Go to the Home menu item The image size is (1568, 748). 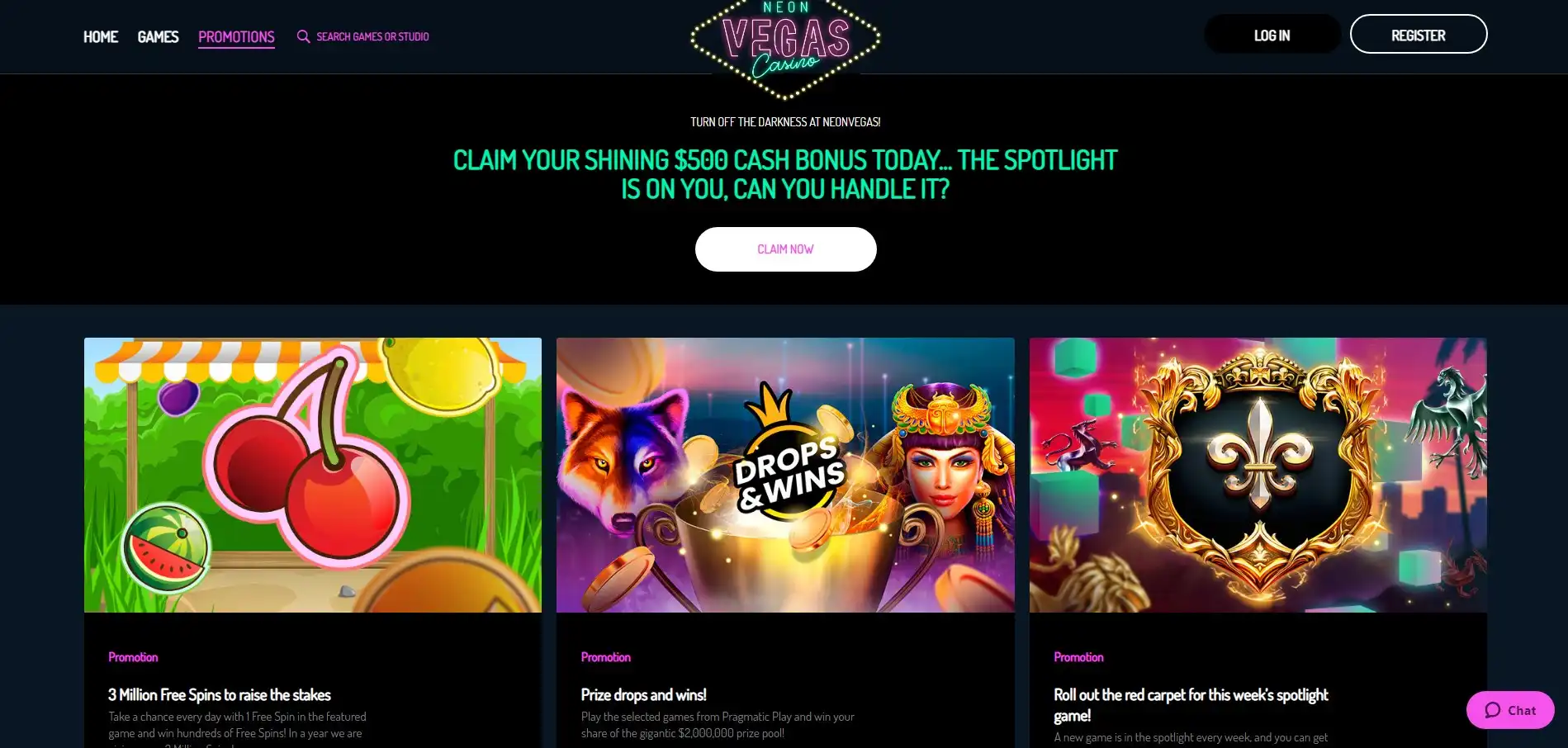point(101,36)
